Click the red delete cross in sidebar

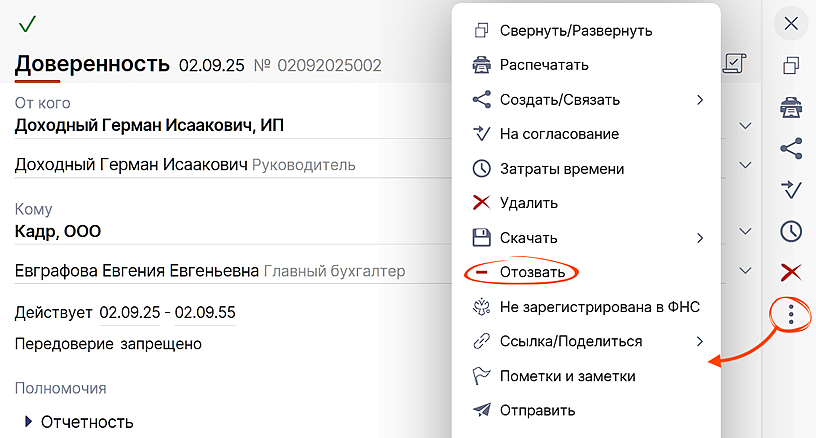click(791, 272)
